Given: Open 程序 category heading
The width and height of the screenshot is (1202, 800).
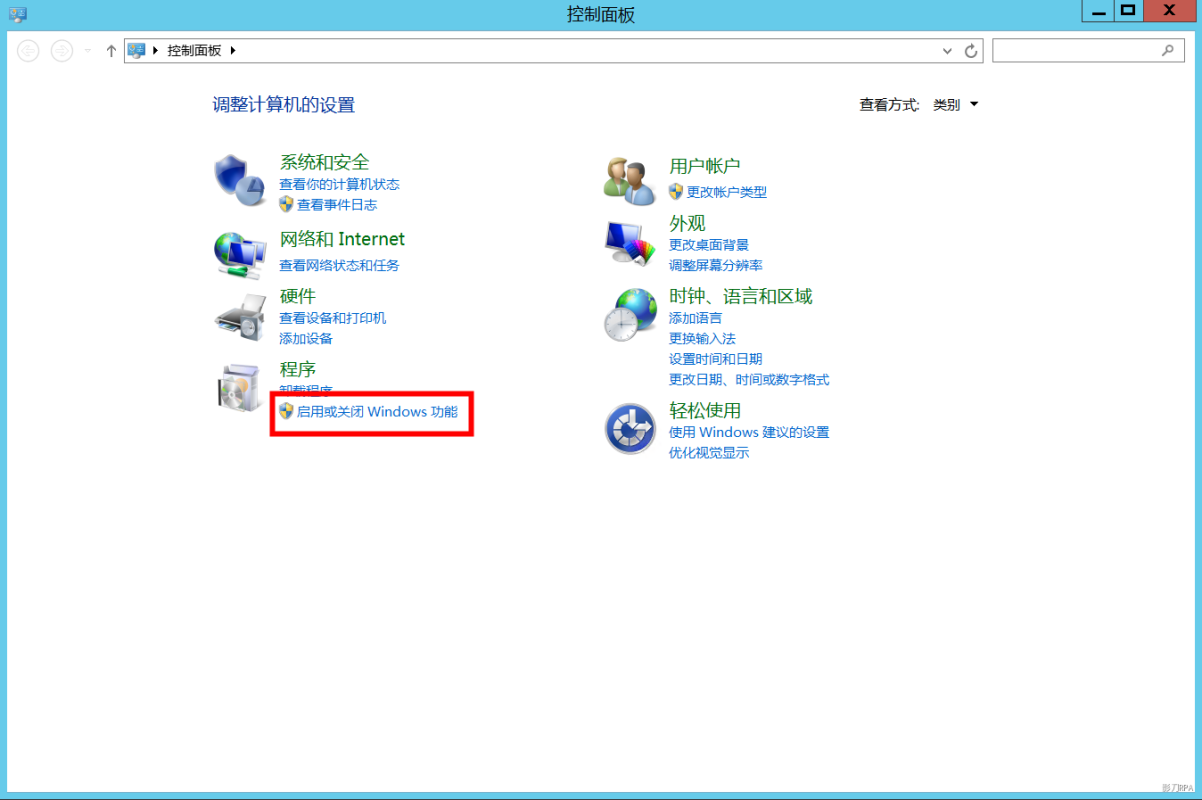Looking at the screenshot, I should [297, 369].
